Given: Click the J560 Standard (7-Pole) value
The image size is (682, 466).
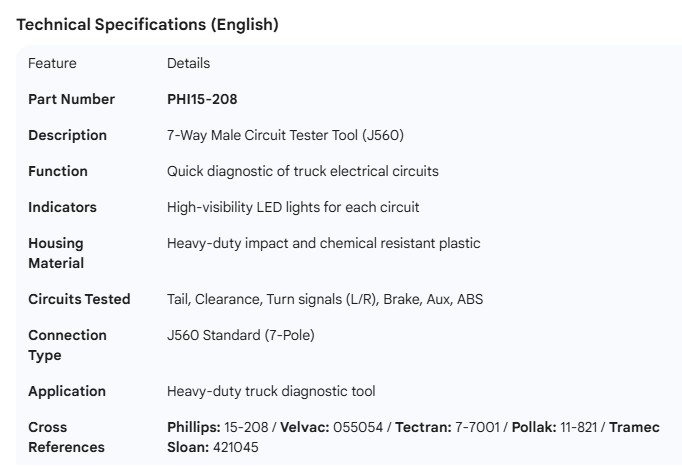Looking at the screenshot, I should pyautogui.click(x=240, y=335).
